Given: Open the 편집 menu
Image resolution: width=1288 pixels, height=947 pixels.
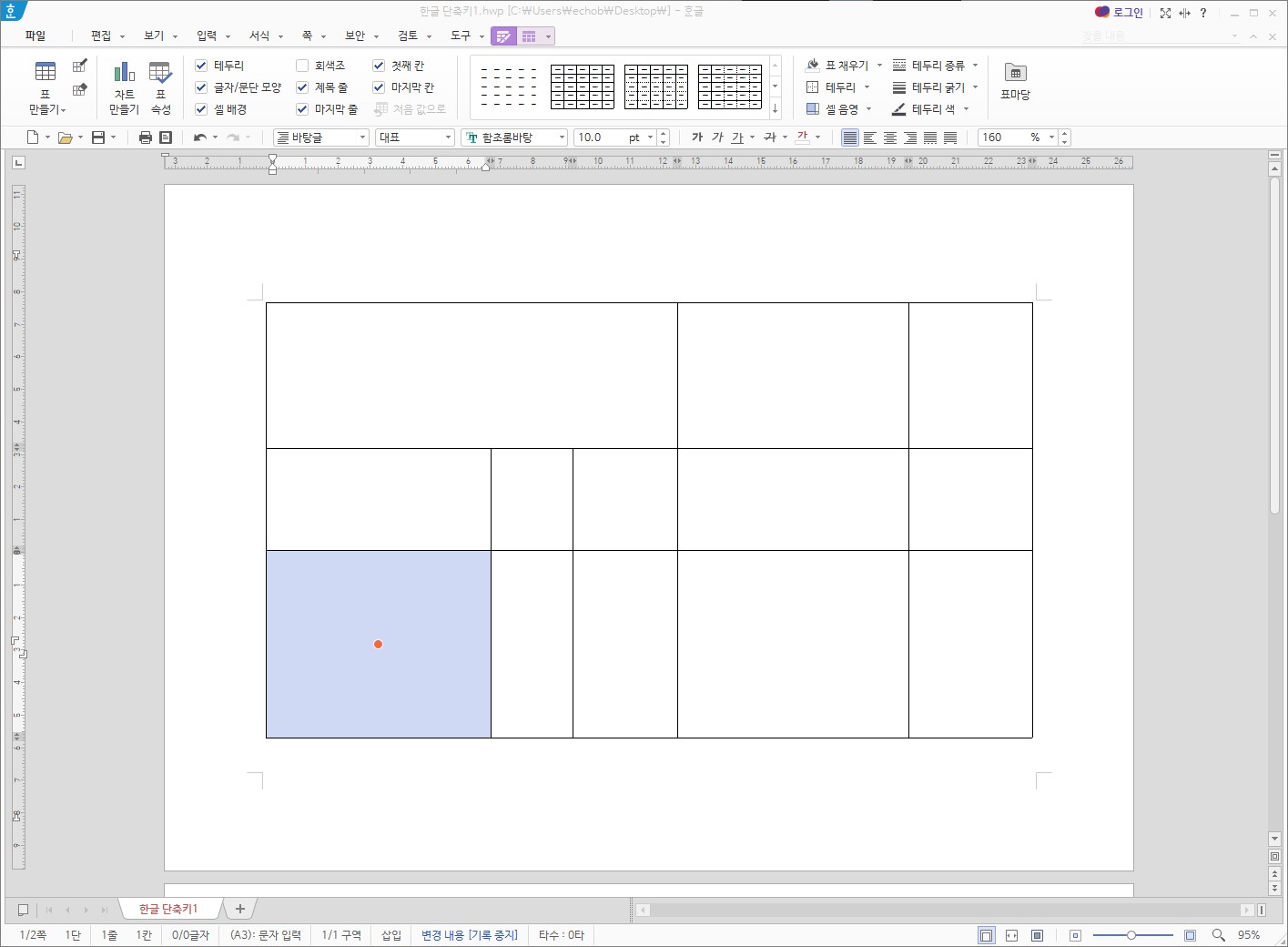Looking at the screenshot, I should (106, 36).
